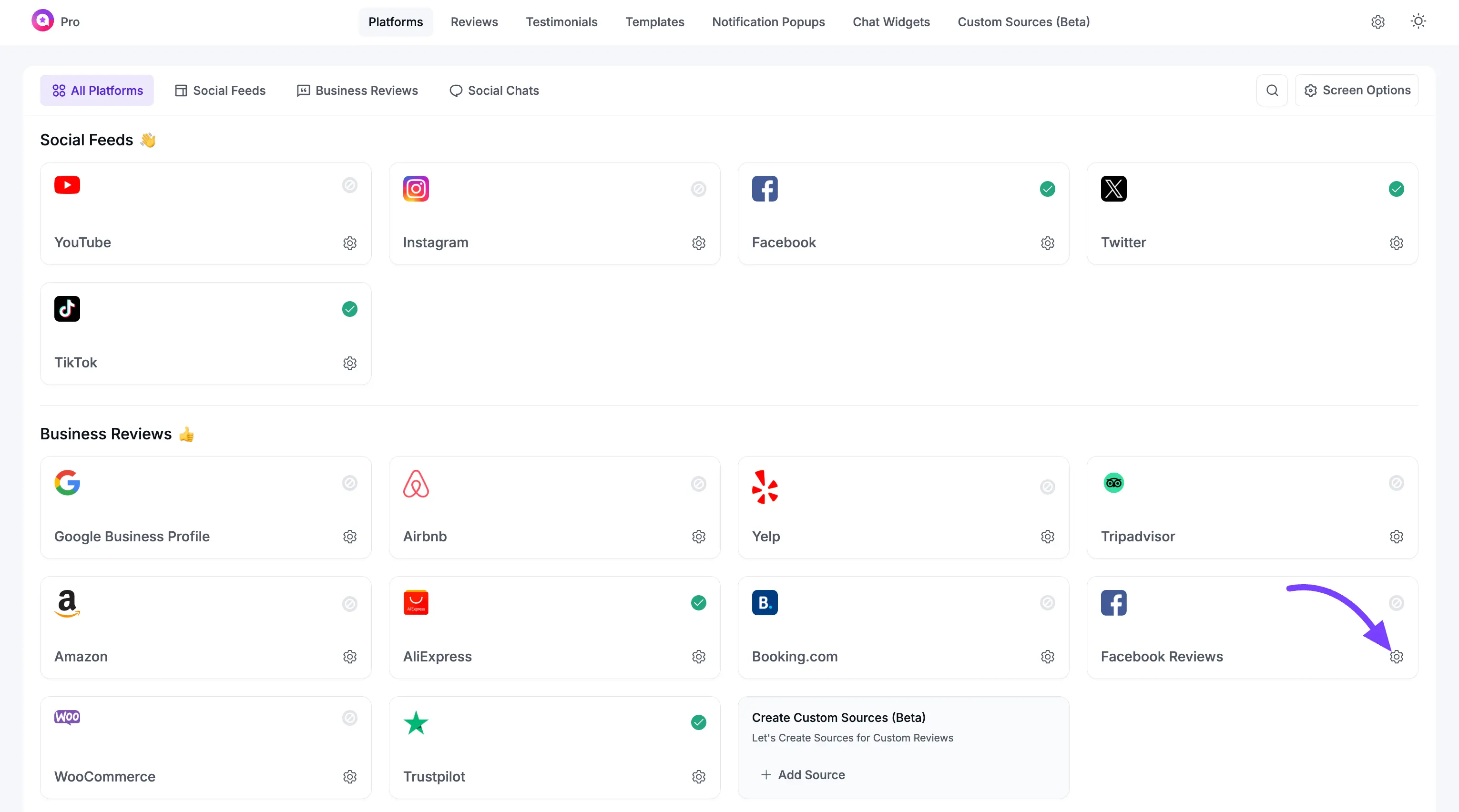1459x812 pixels.
Task: Open Screen Options
Action: click(1357, 90)
